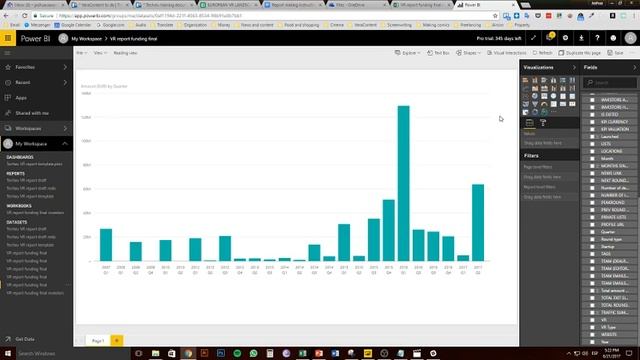Click Duplicate this page in toolbar
This screenshot has width=640, height=360.
[580, 53]
